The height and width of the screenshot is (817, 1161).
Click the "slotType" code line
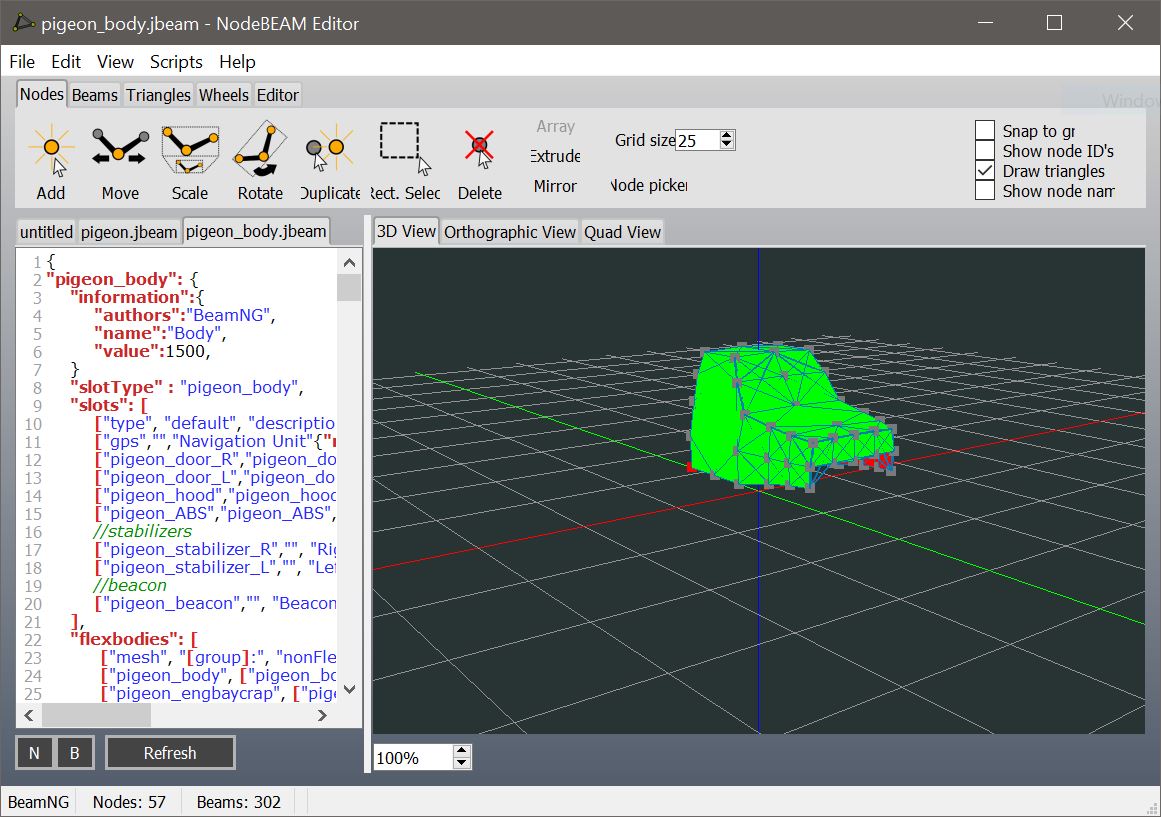(x=187, y=387)
